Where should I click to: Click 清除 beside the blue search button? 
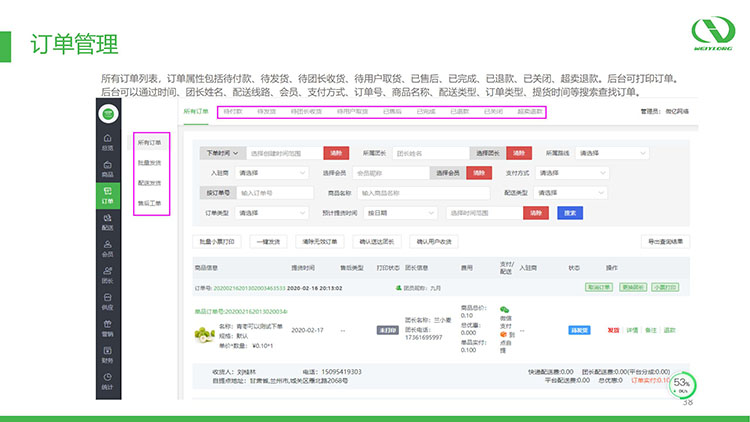point(536,213)
